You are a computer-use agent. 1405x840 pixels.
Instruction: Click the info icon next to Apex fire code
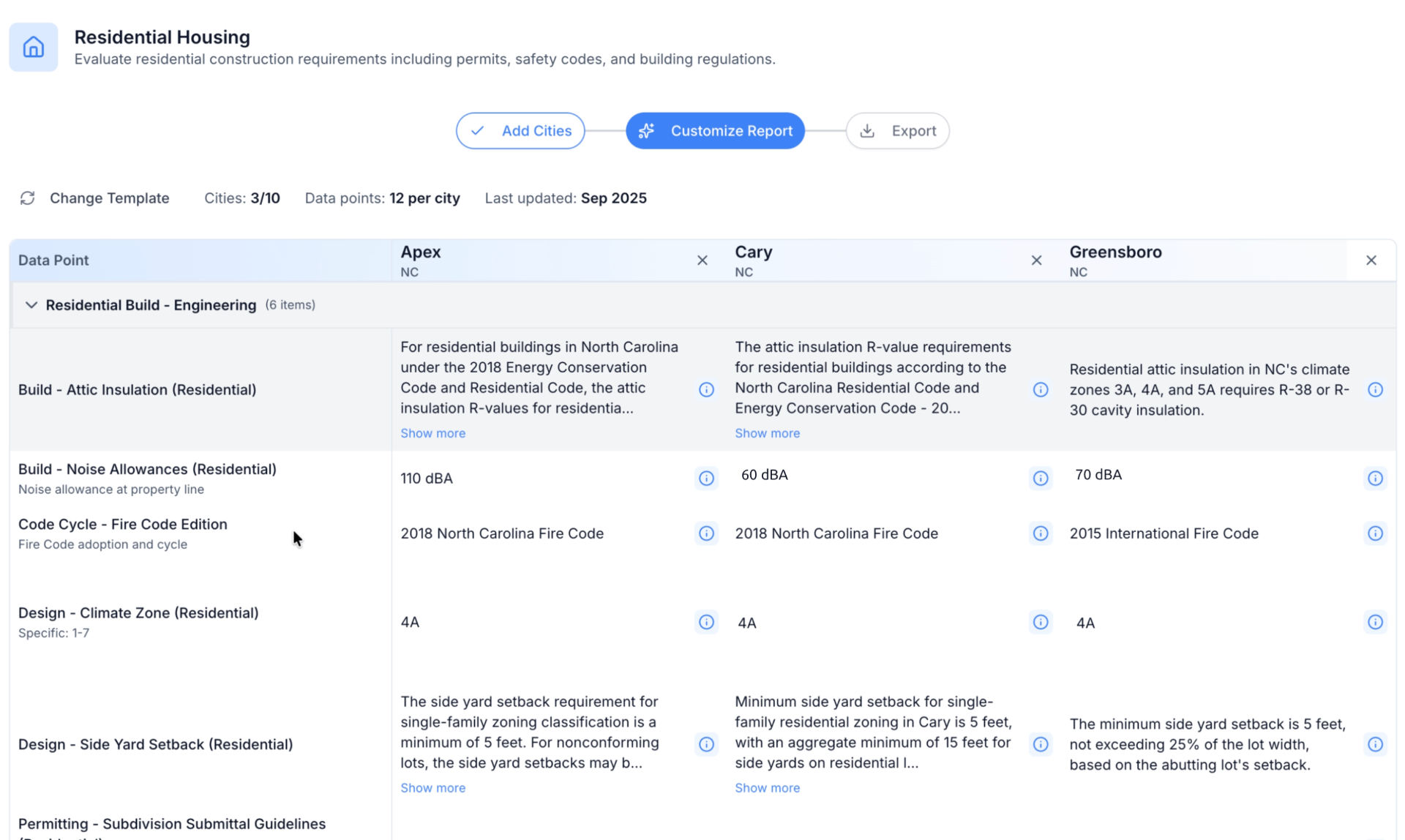click(x=706, y=533)
